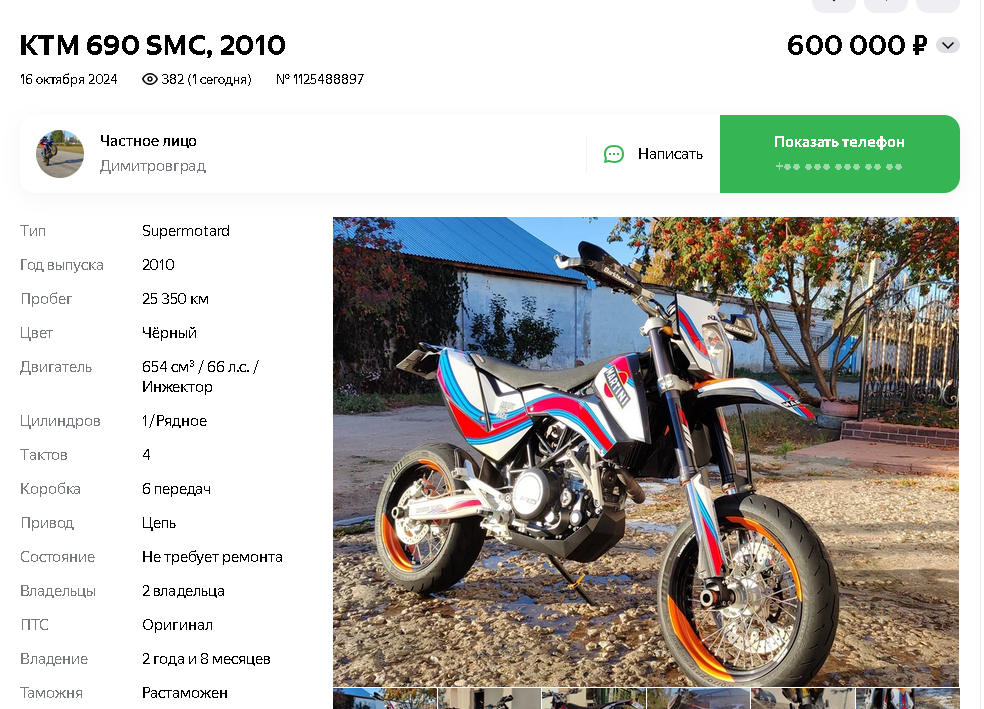The height and width of the screenshot is (709, 984).
Task: Select the last gallery thumbnail in the strip
Action: 907,699
